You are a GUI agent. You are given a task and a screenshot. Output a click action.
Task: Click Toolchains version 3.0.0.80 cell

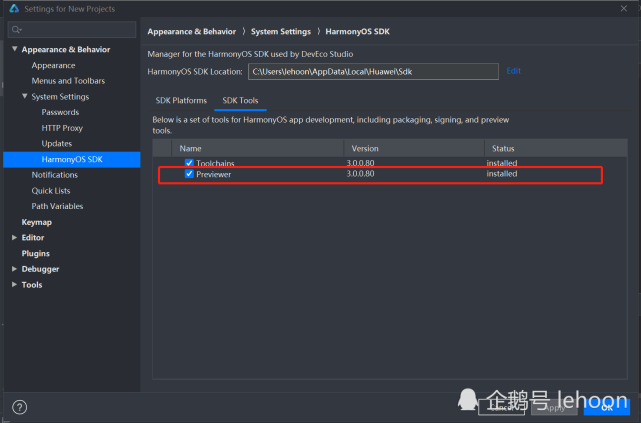pyautogui.click(x=360, y=163)
